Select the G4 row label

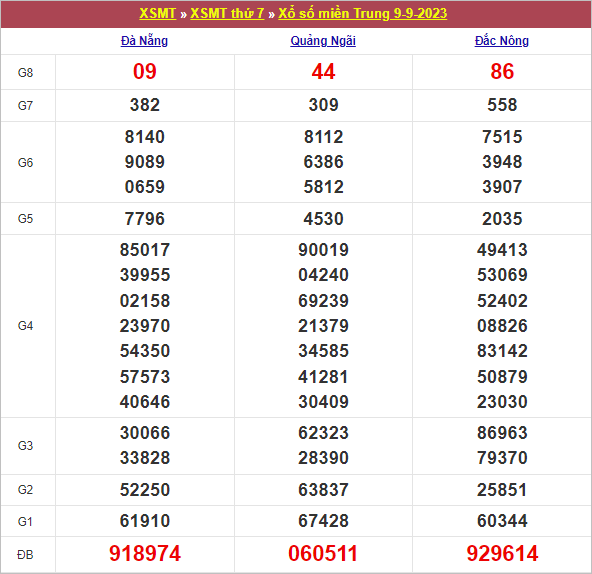point(25,326)
